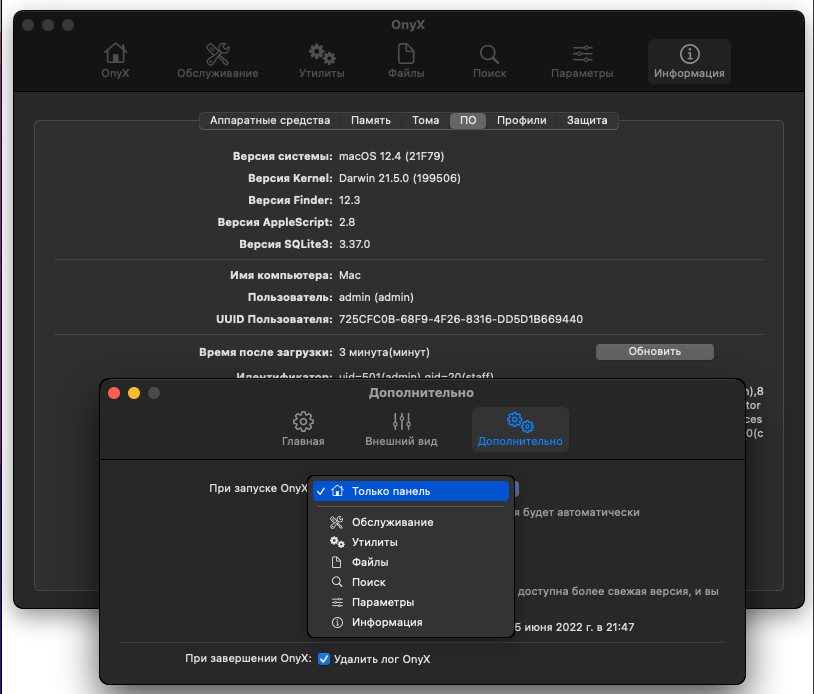Viewport: 814px width, 694px height.
Task: Choose Файлы in startup dropdown list
Action: point(411,562)
